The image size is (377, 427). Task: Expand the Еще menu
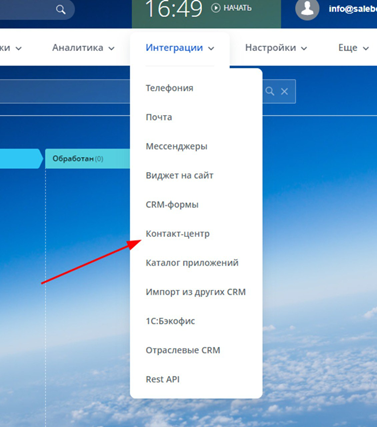pyautogui.click(x=353, y=48)
